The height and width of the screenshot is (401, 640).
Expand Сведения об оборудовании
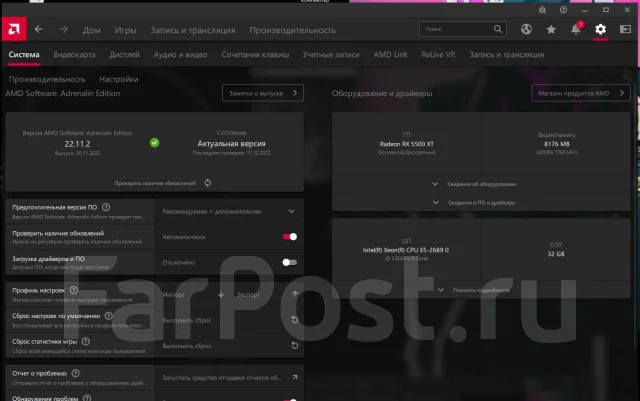[x=481, y=184]
